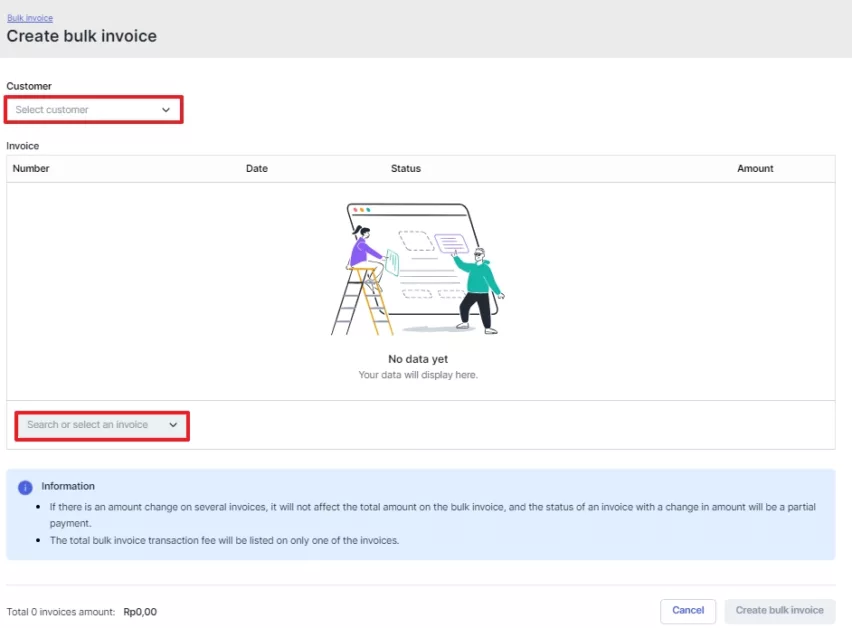Click the chevron in invoice search field
Viewport: 852px width, 628px height.
pyautogui.click(x=173, y=425)
